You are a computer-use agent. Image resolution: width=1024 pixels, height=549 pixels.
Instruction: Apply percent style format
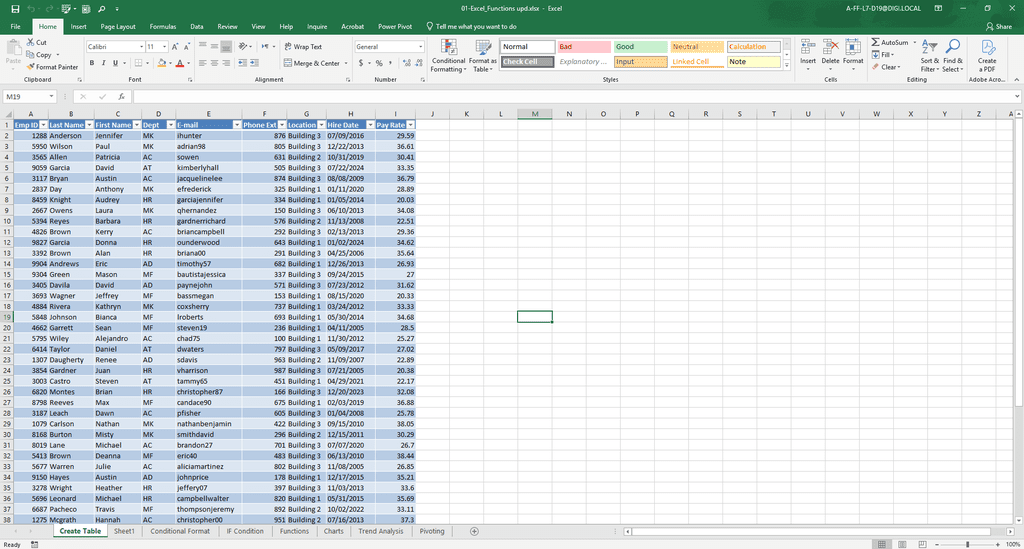coord(379,63)
